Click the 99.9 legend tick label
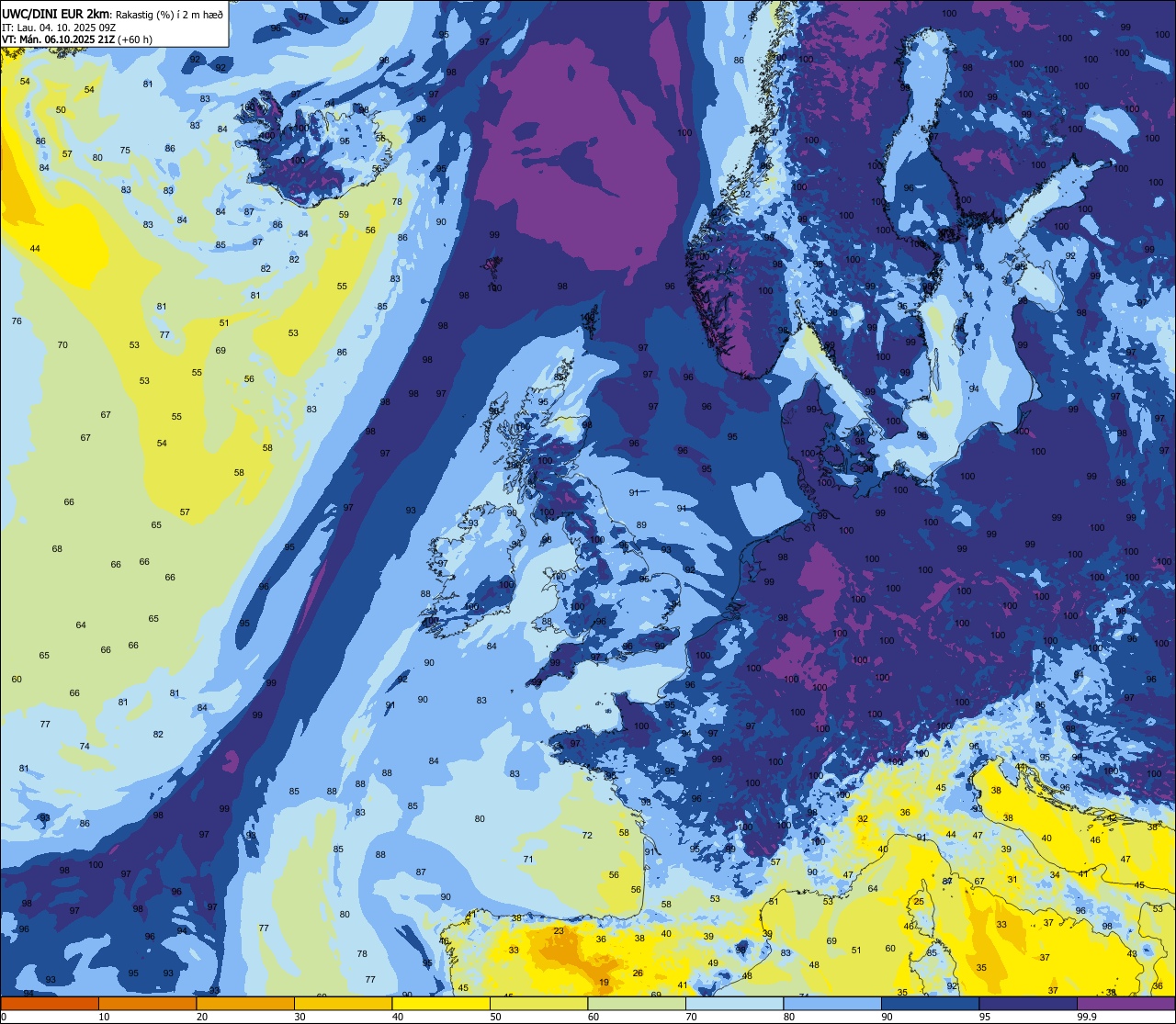The width and height of the screenshot is (1176, 1024). click(1087, 1017)
